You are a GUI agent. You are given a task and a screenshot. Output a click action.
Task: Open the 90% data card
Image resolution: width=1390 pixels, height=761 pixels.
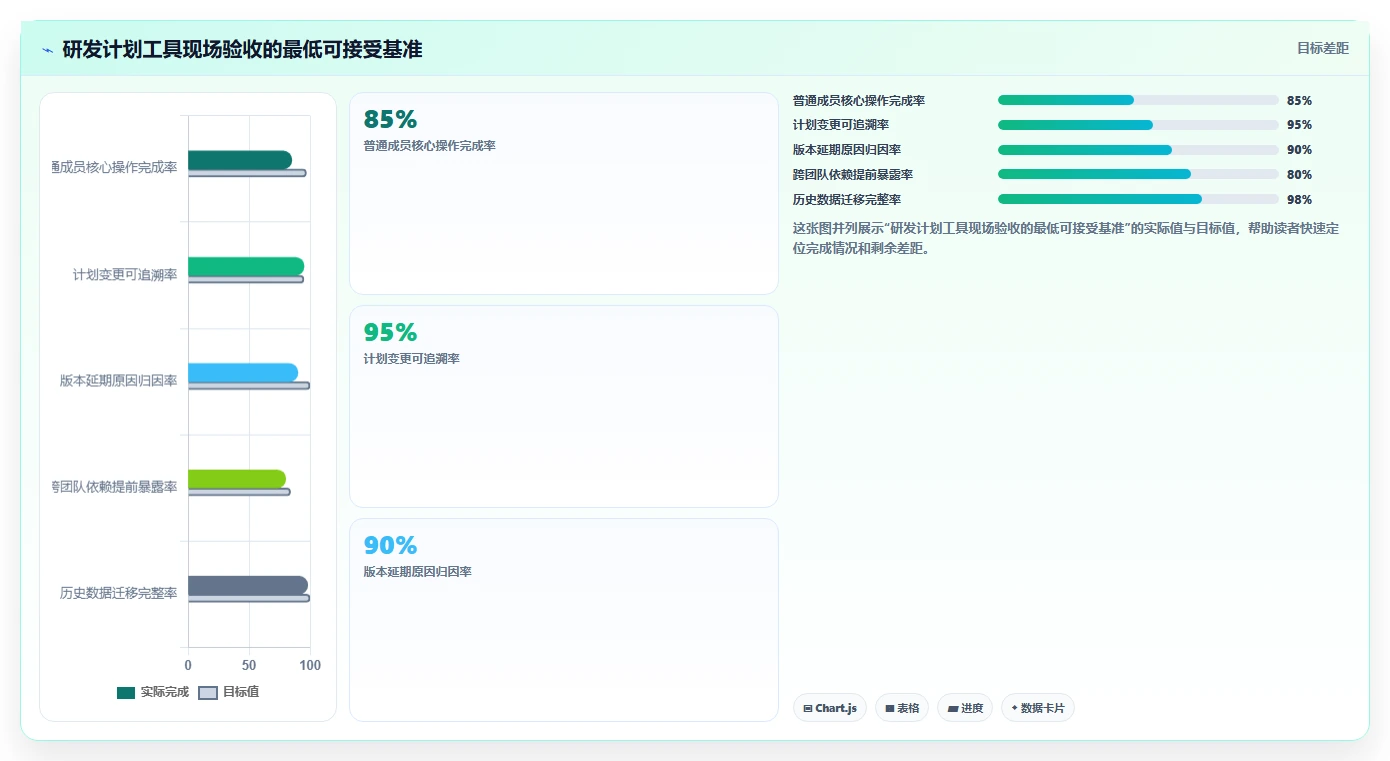point(563,619)
